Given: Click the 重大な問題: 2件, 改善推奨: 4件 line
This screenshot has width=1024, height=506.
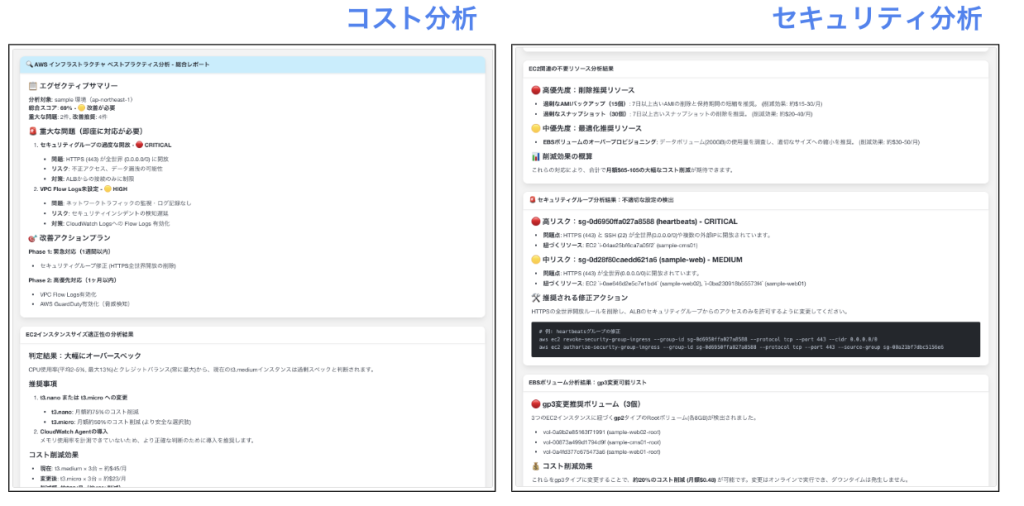Looking at the screenshot, I should pyautogui.click(x=70, y=116).
